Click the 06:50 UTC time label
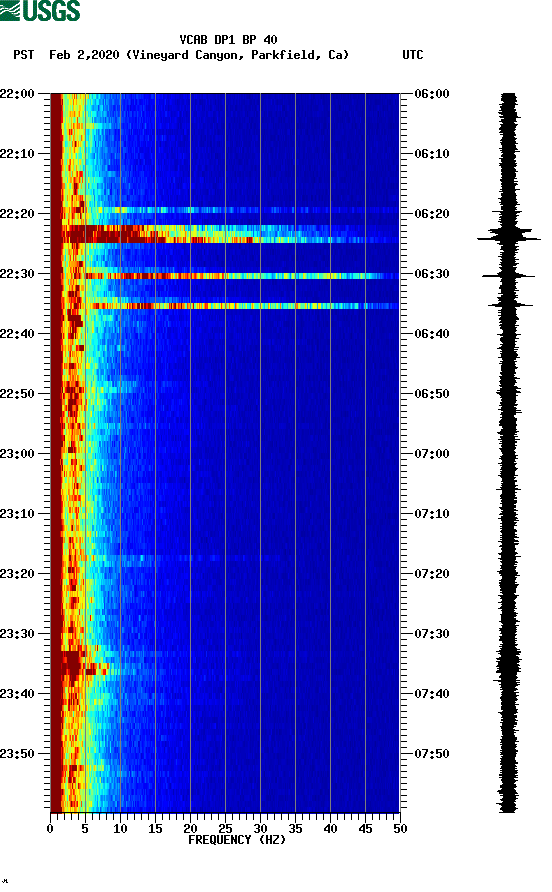This screenshot has height=892, width=552. click(432, 394)
